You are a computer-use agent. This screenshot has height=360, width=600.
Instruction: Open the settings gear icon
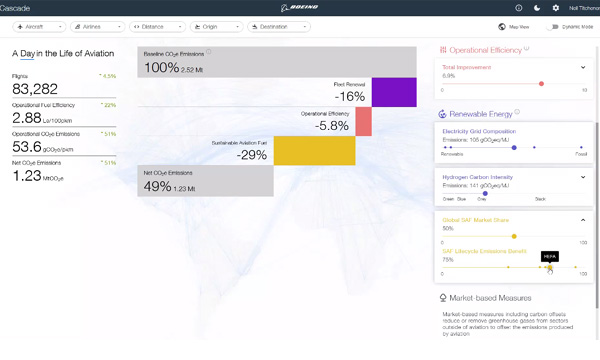pyautogui.click(x=556, y=8)
